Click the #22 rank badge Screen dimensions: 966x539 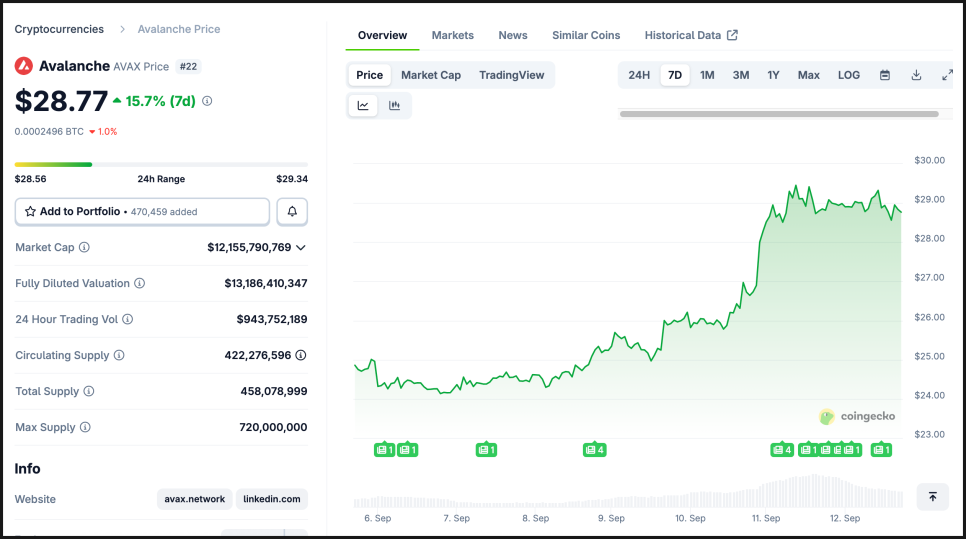(x=189, y=67)
